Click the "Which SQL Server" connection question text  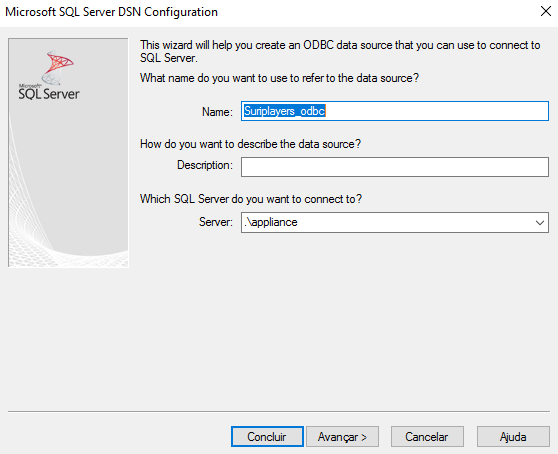pos(251,199)
